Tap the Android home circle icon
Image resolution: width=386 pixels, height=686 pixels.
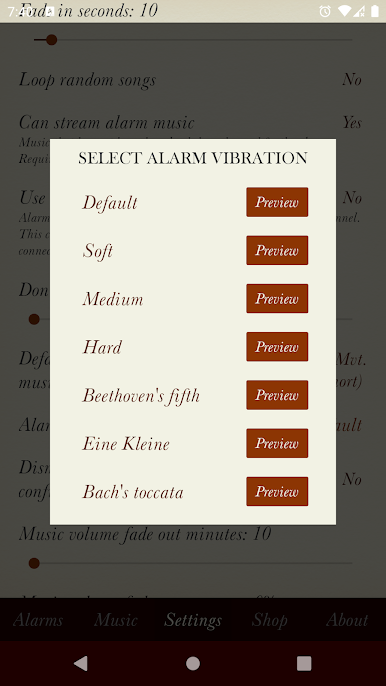tap(193, 663)
